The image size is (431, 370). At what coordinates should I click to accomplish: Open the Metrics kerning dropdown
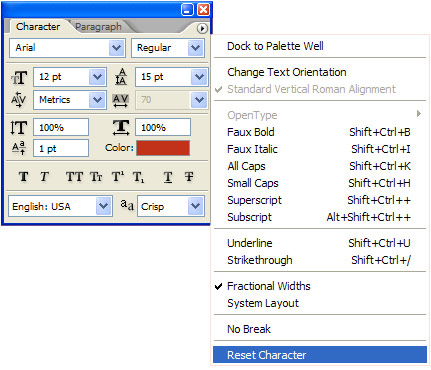click(97, 100)
